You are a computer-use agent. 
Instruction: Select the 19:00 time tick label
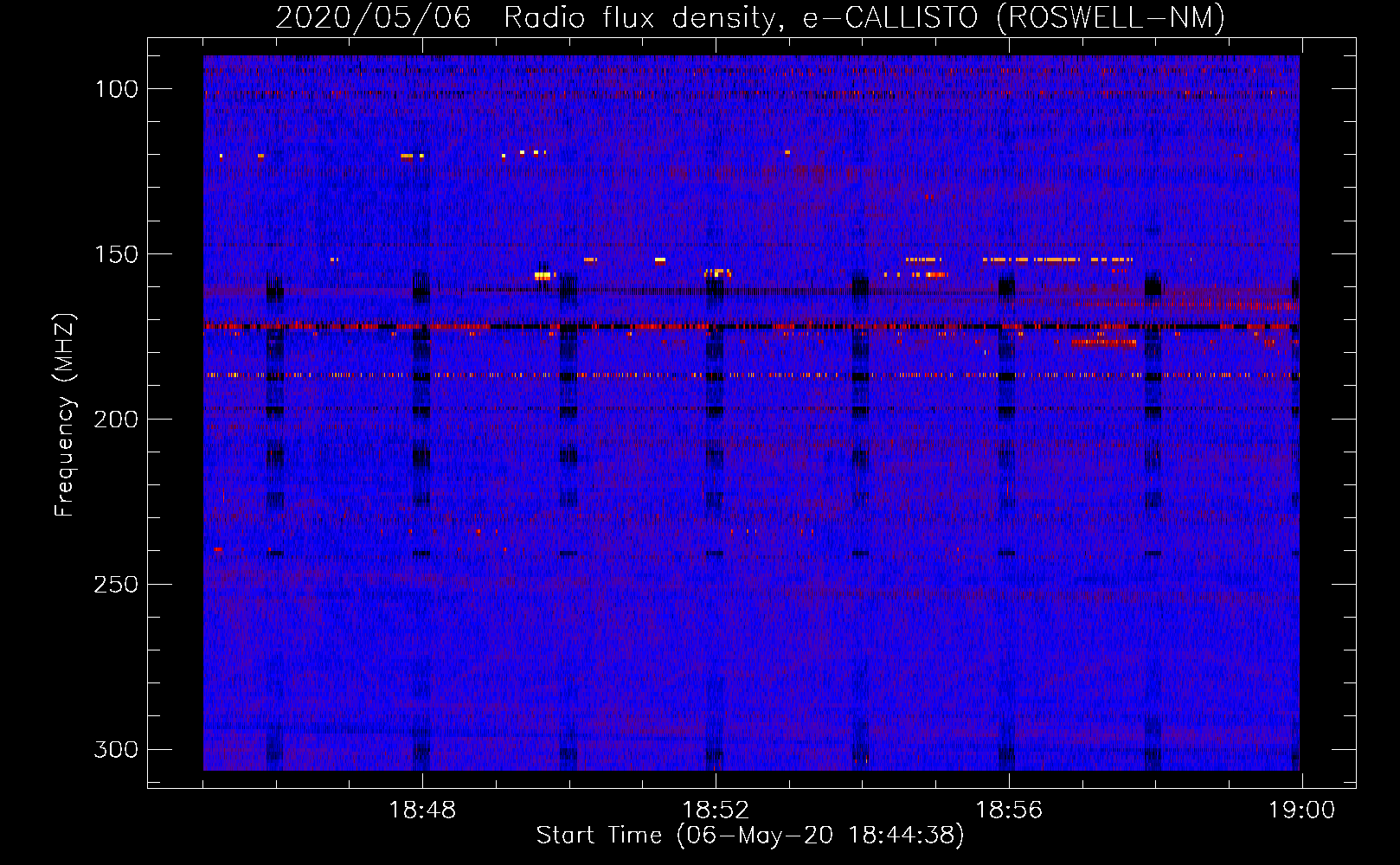pyautogui.click(x=1301, y=811)
